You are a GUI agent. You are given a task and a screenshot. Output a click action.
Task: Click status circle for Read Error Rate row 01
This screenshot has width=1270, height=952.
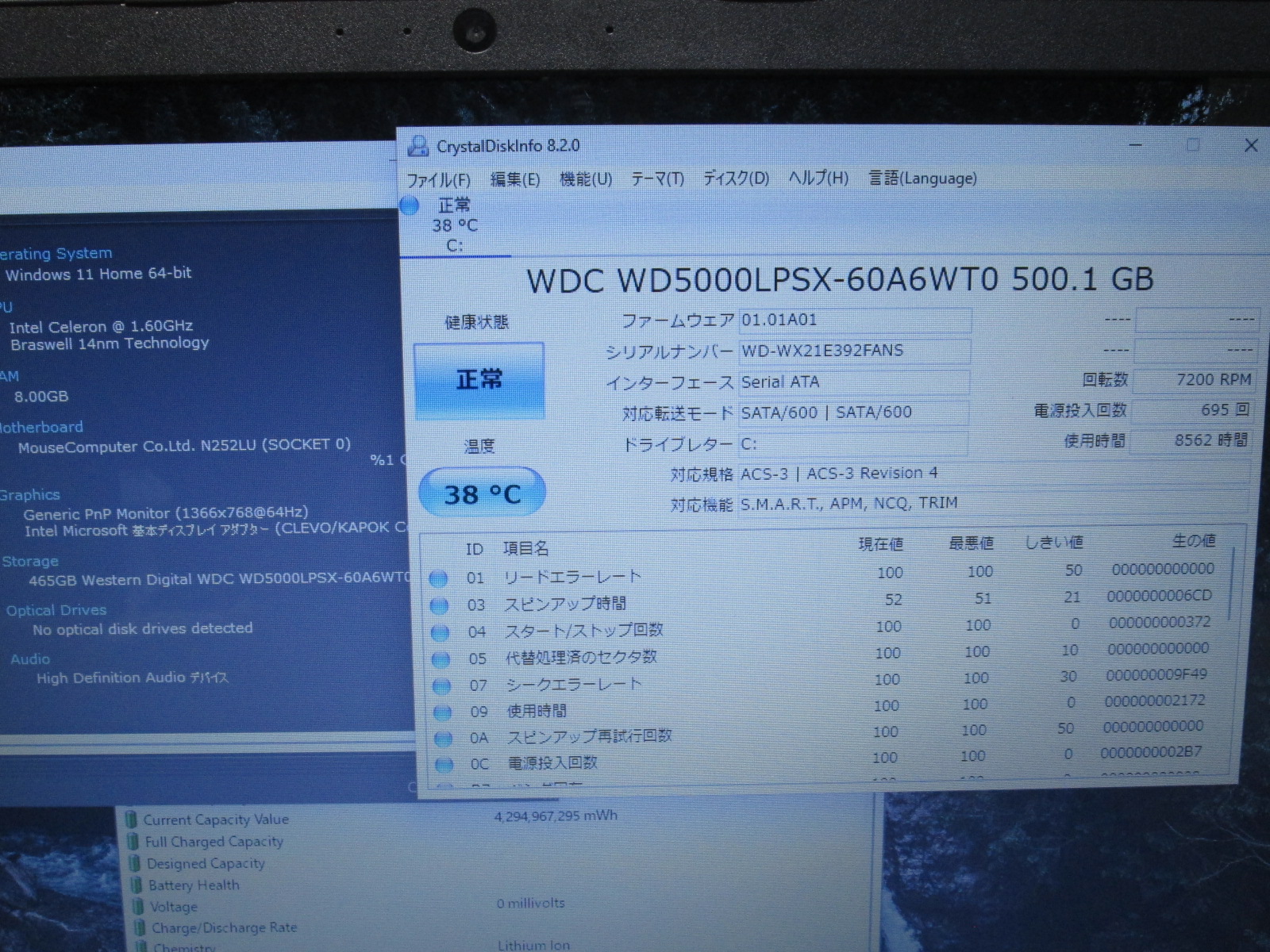(x=438, y=579)
